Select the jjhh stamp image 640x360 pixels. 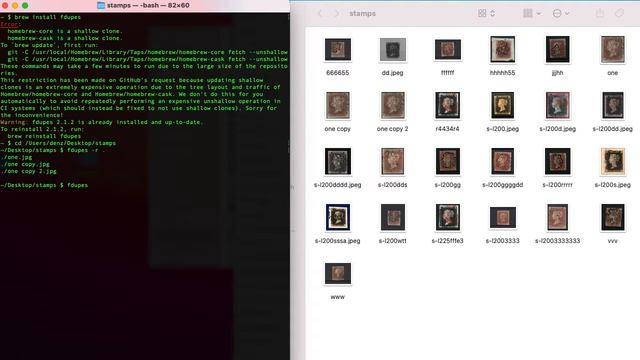[558, 49]
